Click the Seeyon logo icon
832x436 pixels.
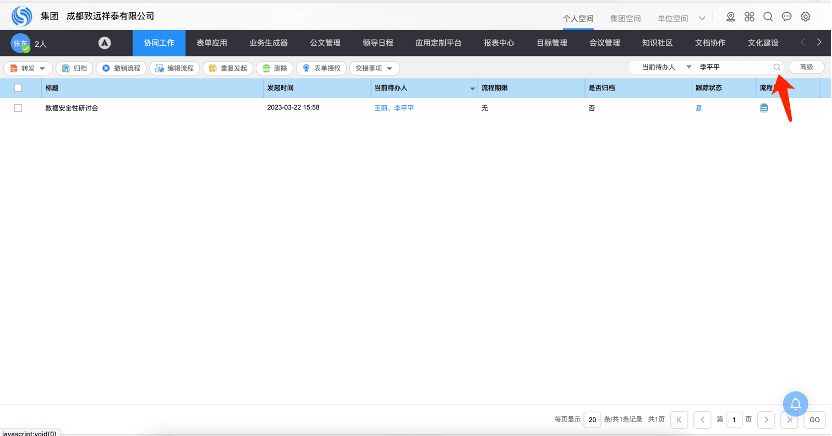coord(22,16)
